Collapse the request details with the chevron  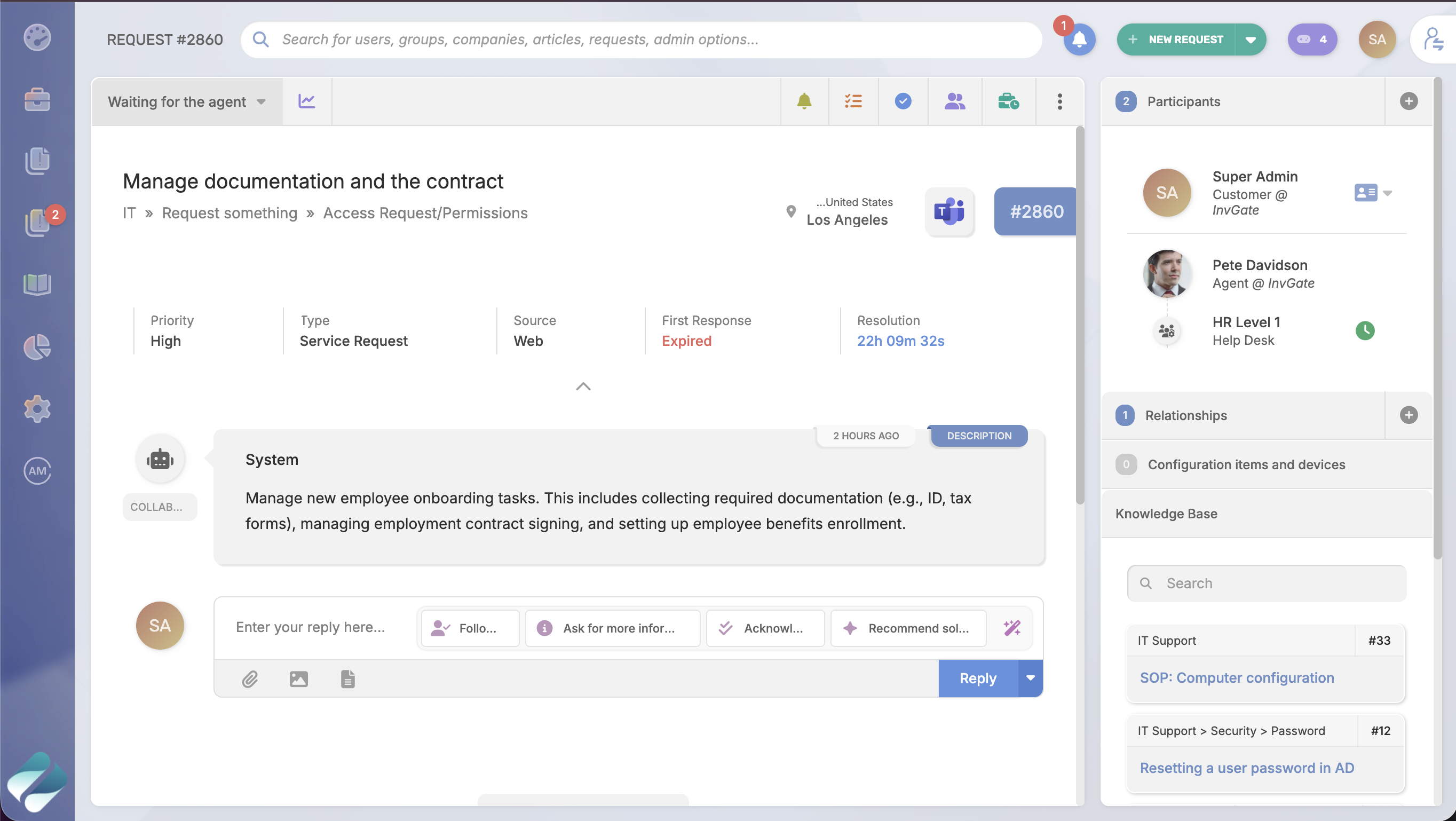pos(583,386)
